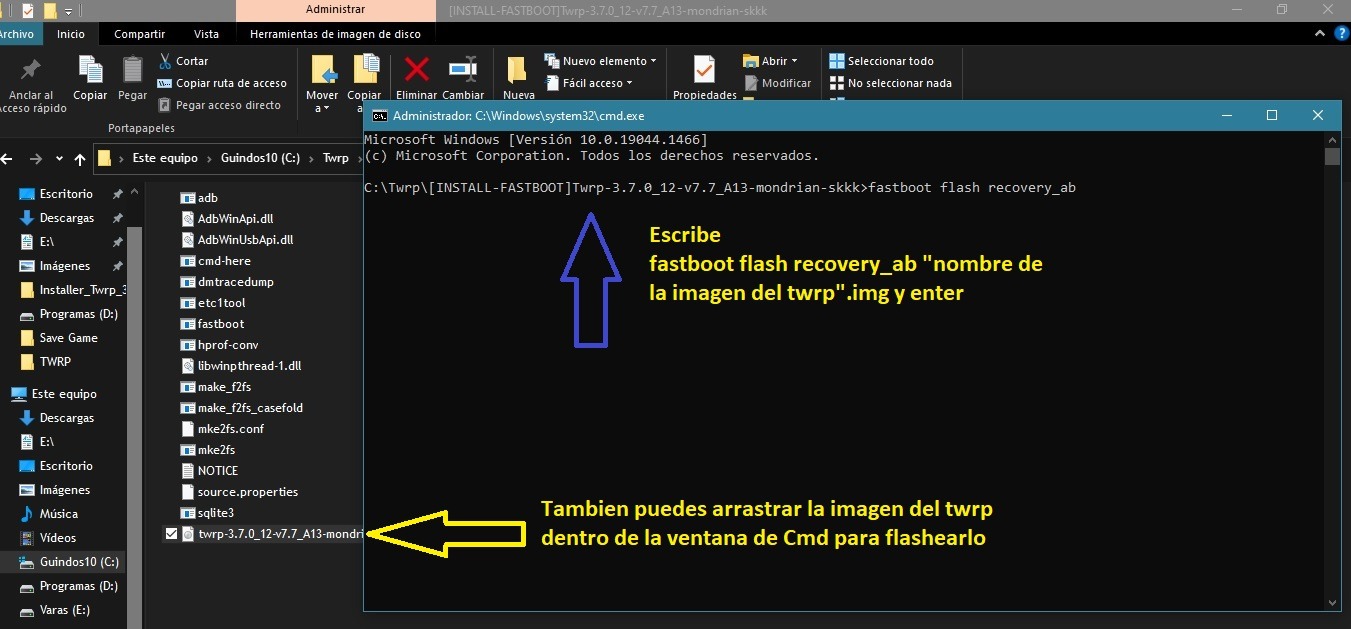Click the cmd window vertical scrollbar thumb
The height and width of the screenshot is (629, 1351).
(1332, 157)
